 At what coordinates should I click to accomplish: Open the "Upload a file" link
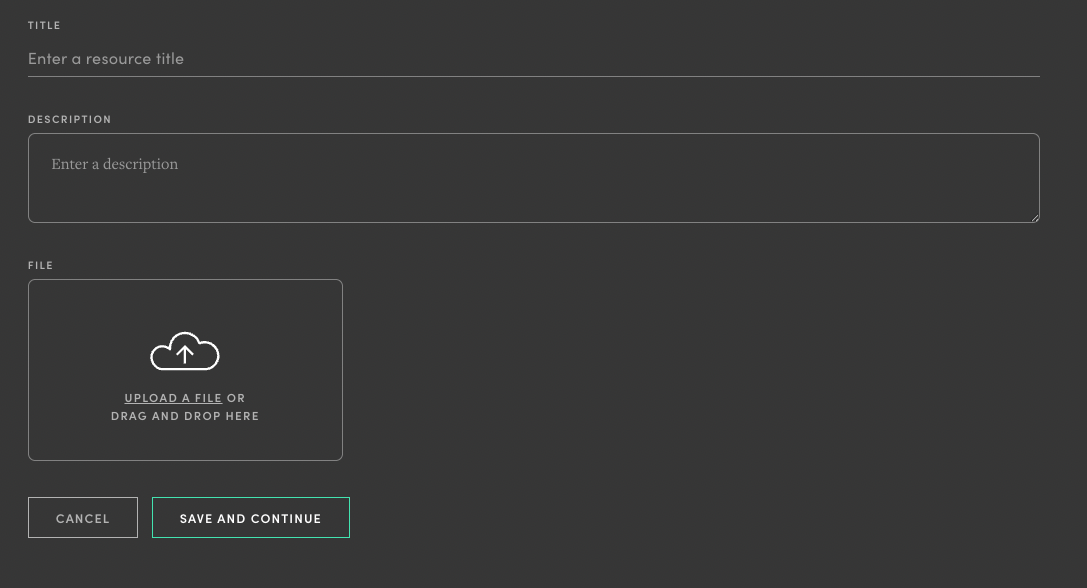tap(173, 398)
